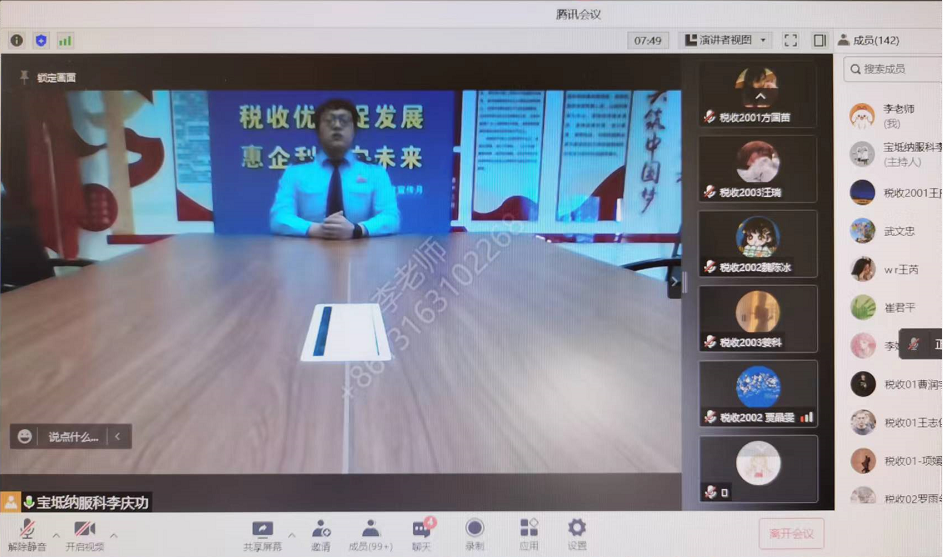Toggle the side panel layout icon

pyautogui.click(x=819, y=41)
